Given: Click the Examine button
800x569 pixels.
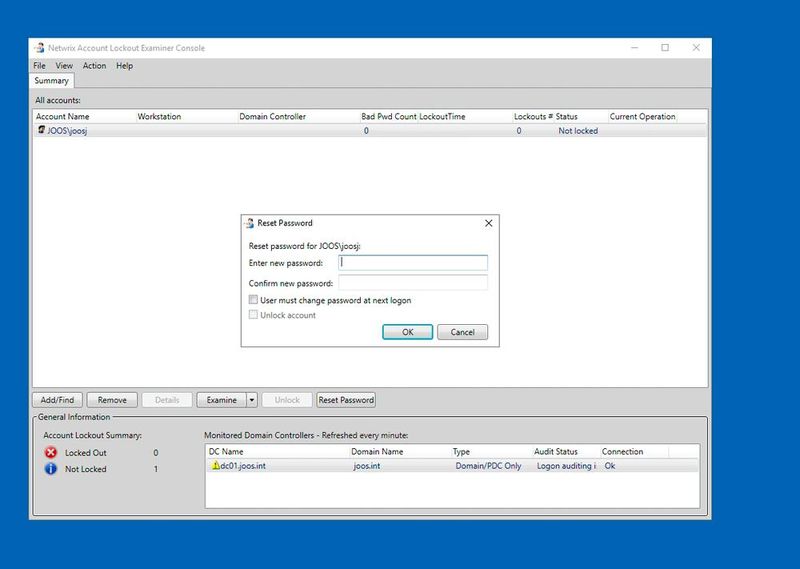Looking at the screenshot, I should (221, 400).
